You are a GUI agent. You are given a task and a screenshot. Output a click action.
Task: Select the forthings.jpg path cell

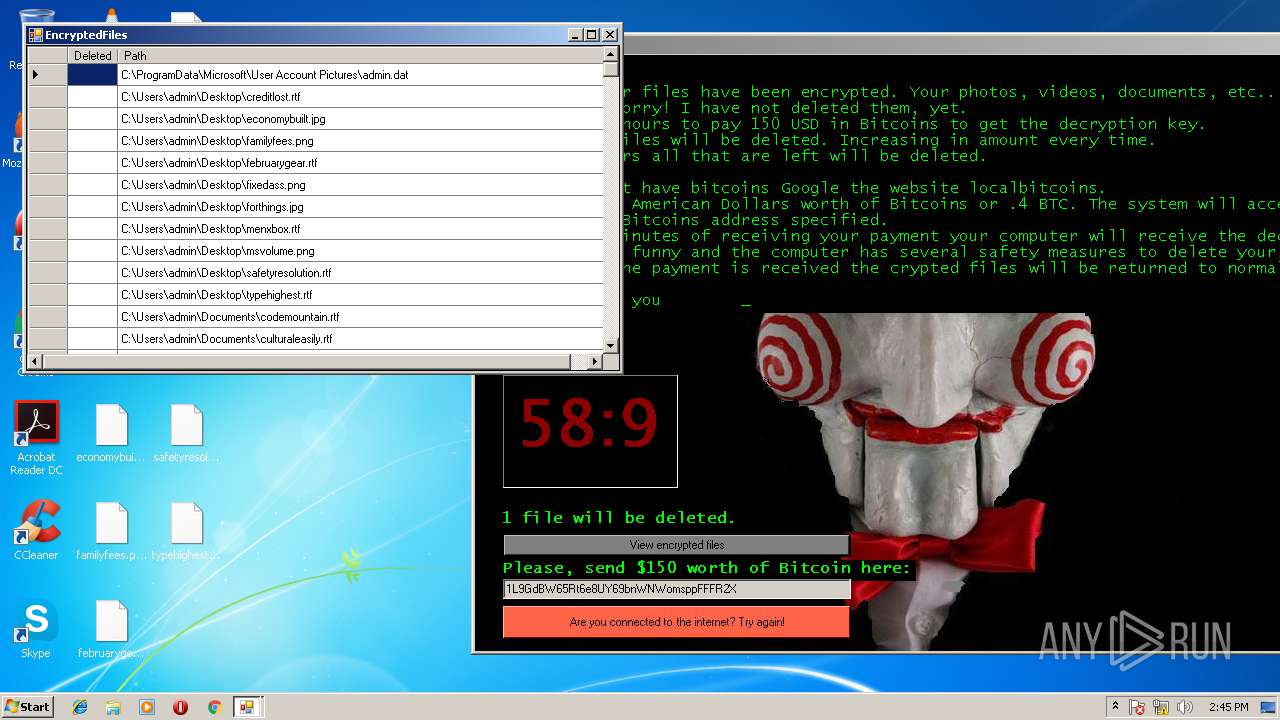pyautogui.click(x=360, y=207)
